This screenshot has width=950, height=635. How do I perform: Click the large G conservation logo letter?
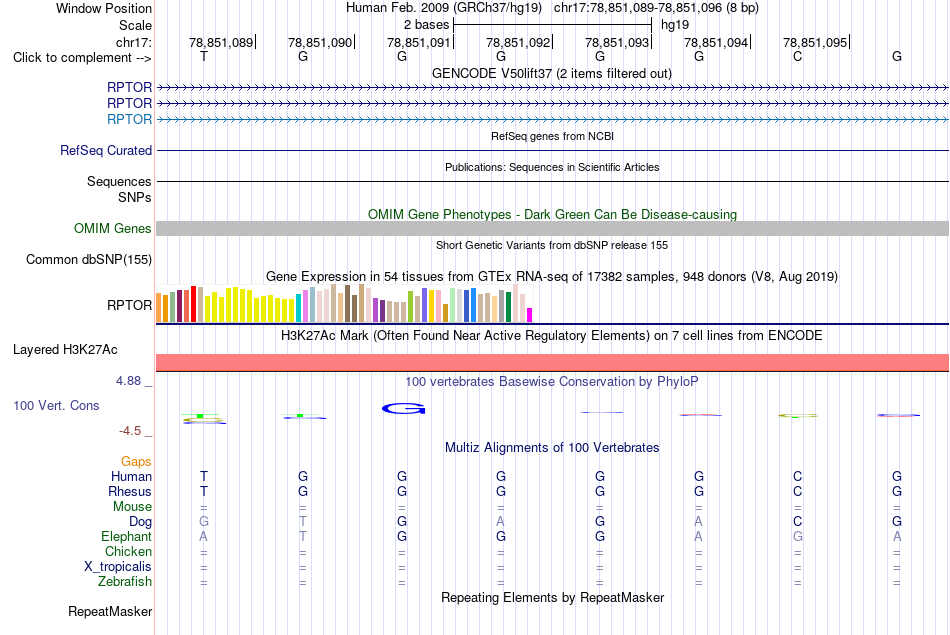[404, 409]
